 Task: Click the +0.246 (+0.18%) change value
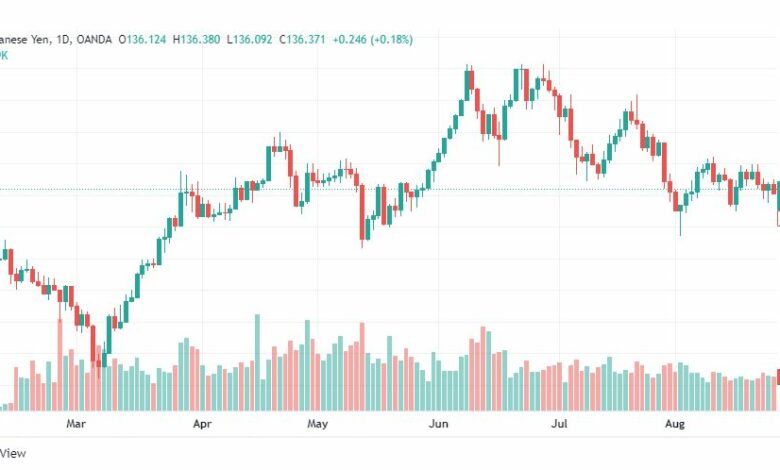coord(373,40)
